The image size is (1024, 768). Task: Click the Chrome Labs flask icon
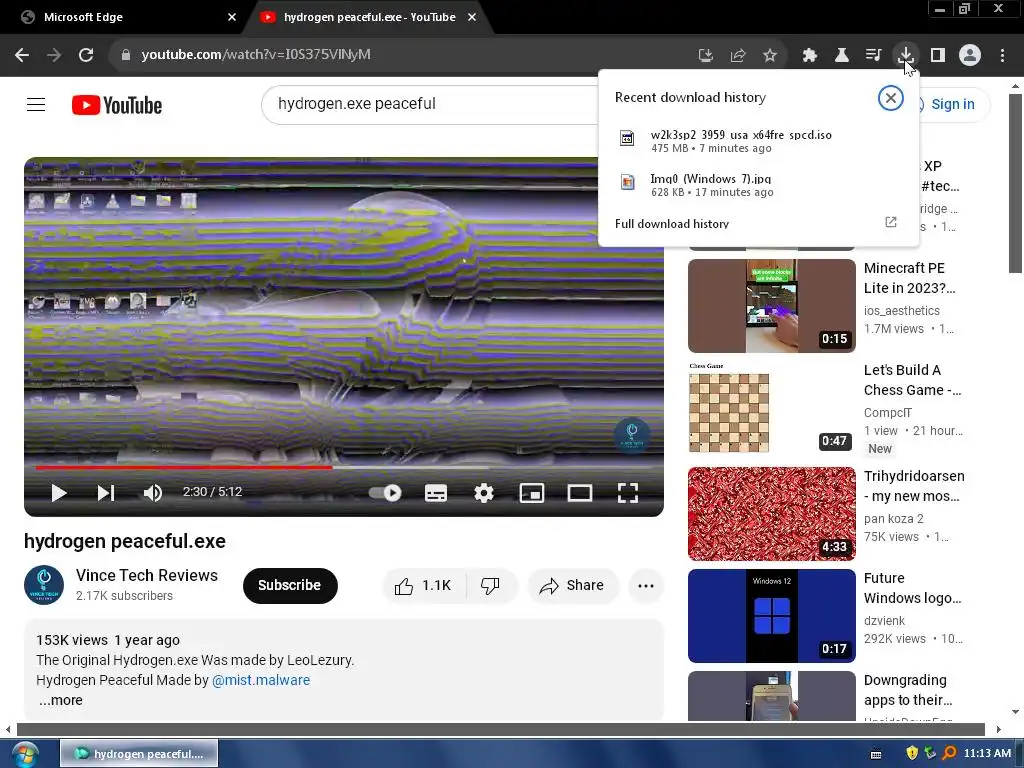842,56
